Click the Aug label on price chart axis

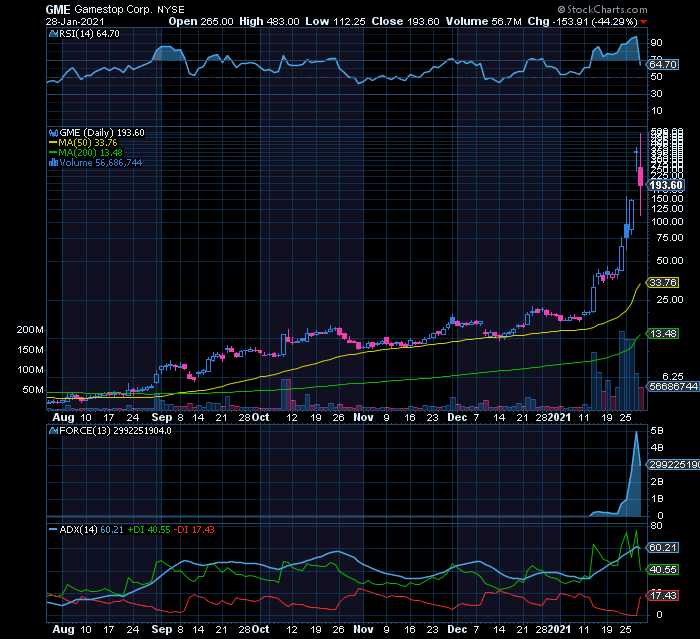coord(63,418)
